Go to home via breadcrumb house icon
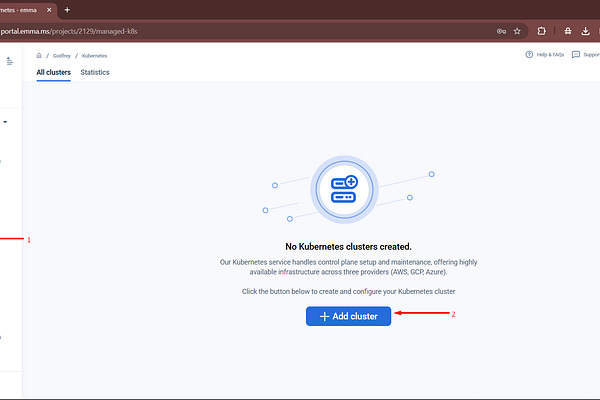The width and height of the screenshot is (600, 400). [x=39, y=56]
